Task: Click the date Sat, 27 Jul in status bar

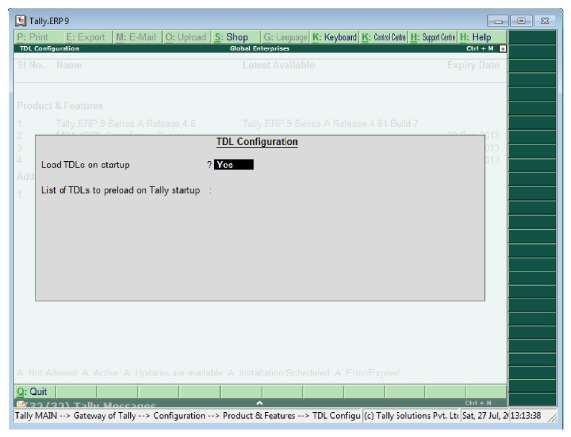Action: pos(485,416)
